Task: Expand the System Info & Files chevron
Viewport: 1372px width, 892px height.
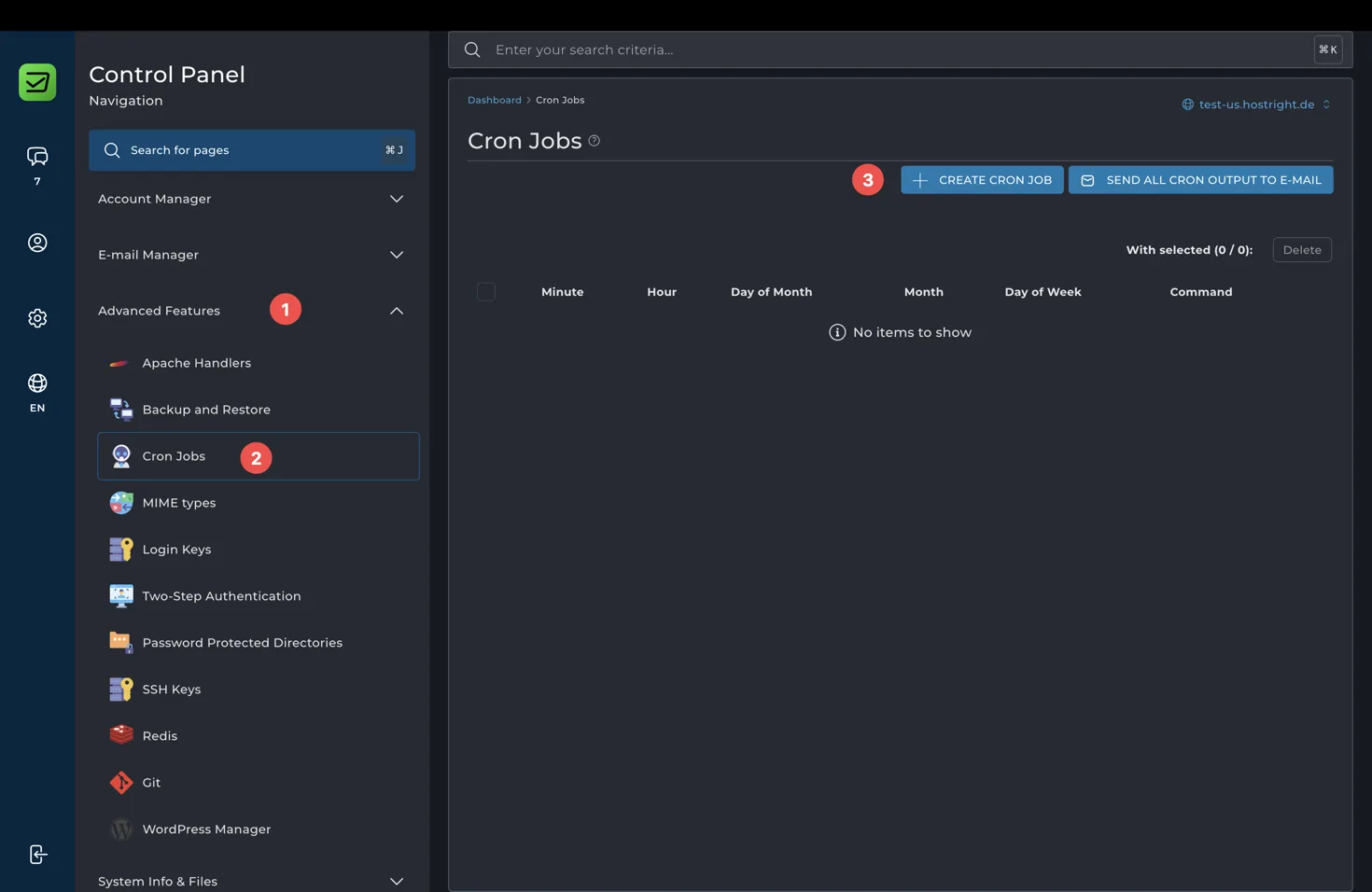Action: [x=397, y=881]
